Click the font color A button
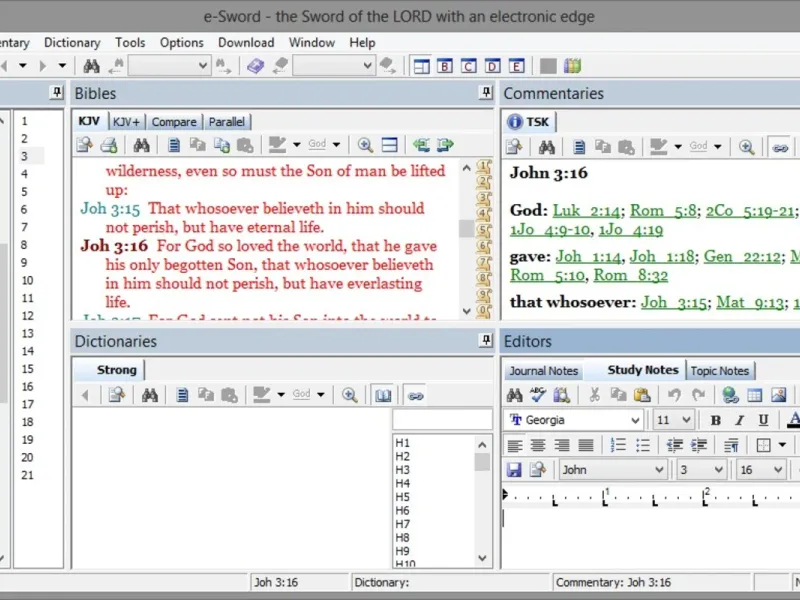 [793, 420]
